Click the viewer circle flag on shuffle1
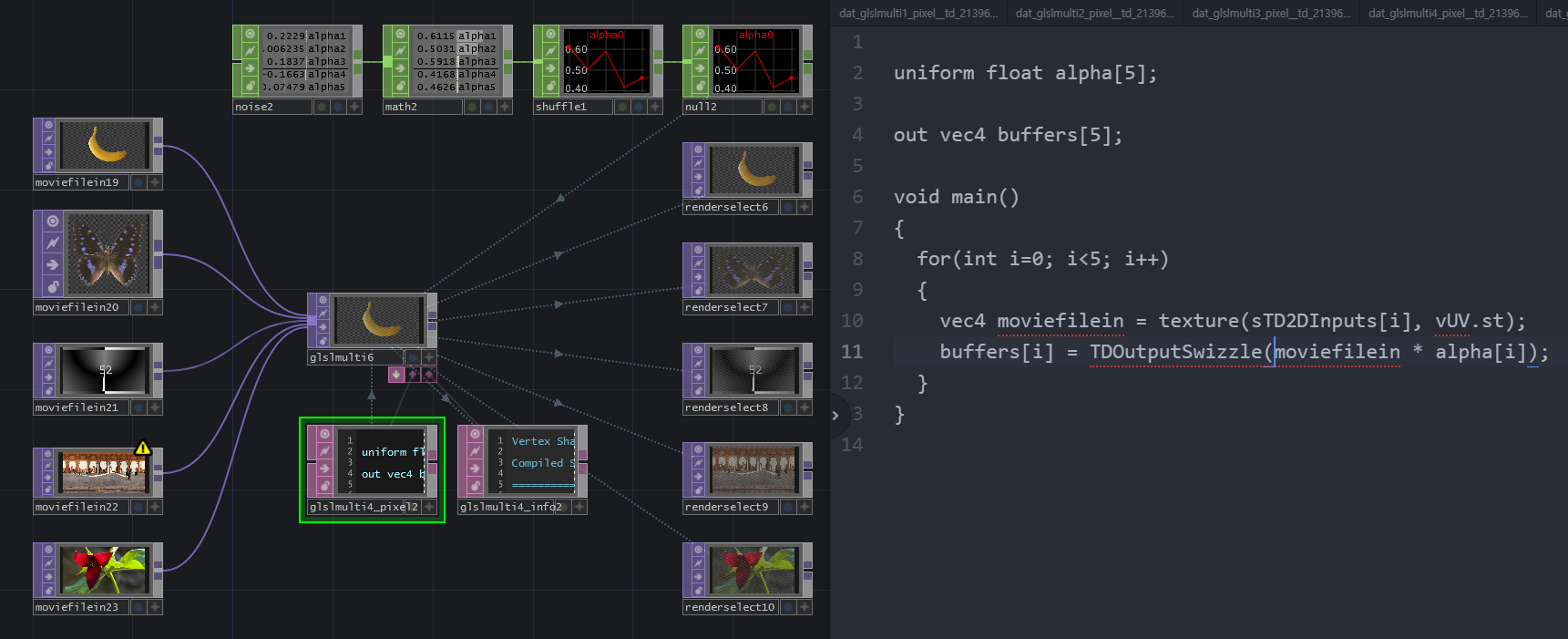This screenshot has width=1568, height=639. coord(549,34)
